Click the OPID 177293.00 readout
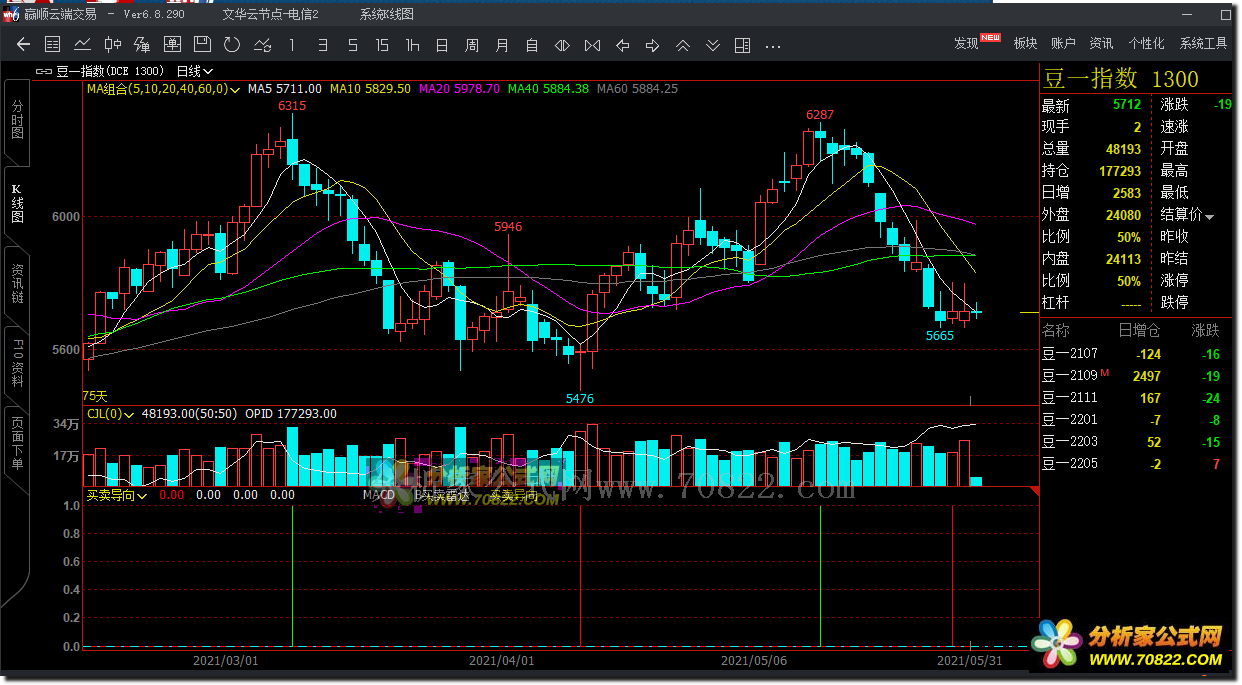The height and width of the screenshot is (685, 1242). 291,413
